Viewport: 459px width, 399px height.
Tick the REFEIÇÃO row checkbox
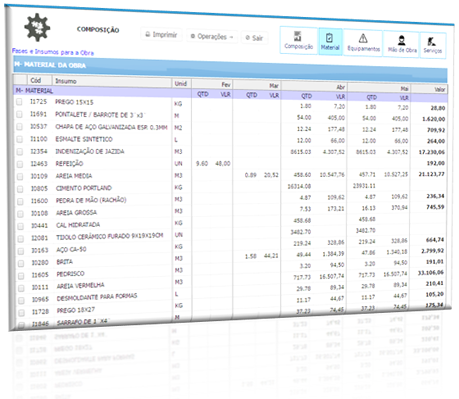click(x=20, y=164)
